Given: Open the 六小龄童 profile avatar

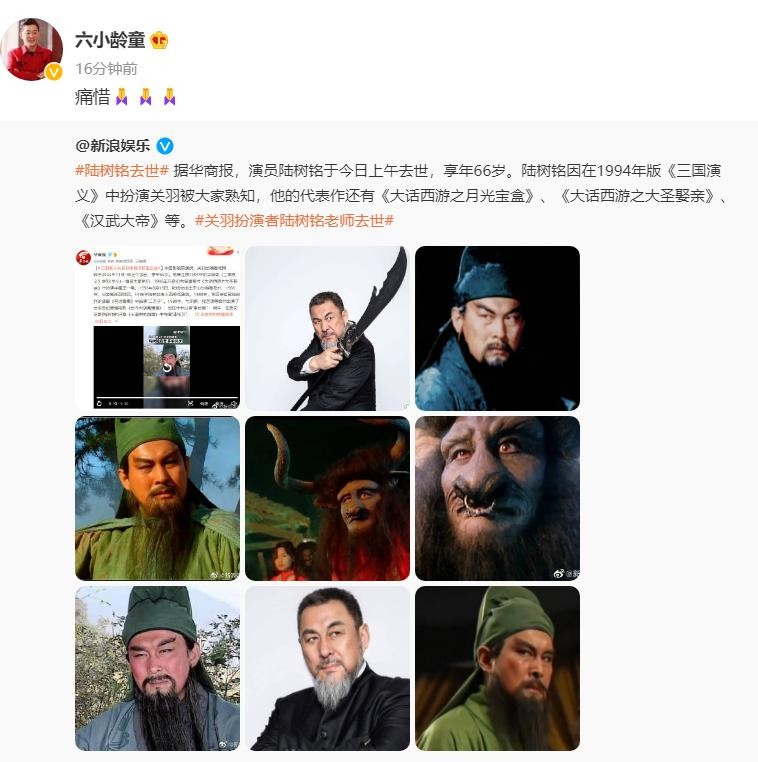Looking at the screenshot, I should 32,49.
